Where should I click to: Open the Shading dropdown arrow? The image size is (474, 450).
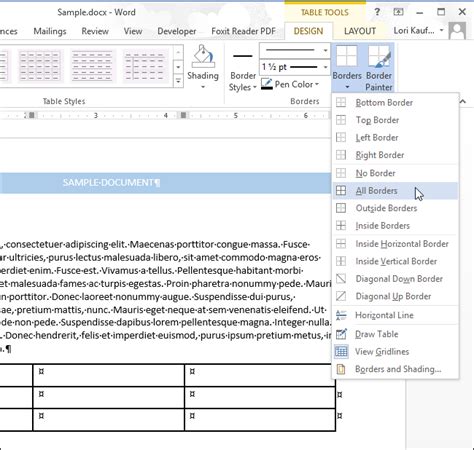pyautogui.click(x=203, y=87)
